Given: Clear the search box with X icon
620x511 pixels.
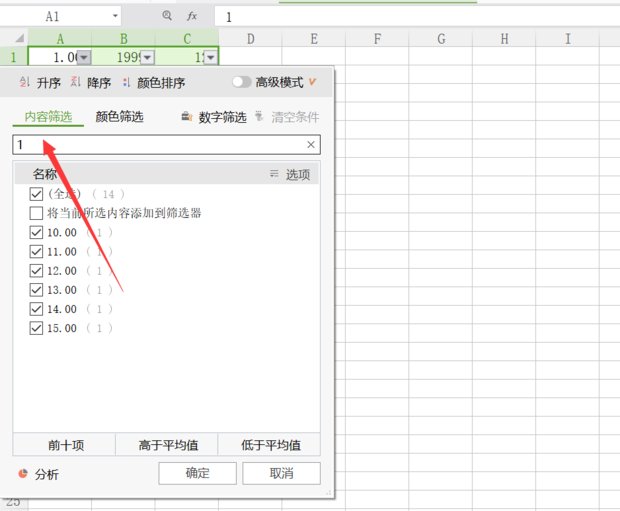Looking at the screenshot, I should click(311, 145).
